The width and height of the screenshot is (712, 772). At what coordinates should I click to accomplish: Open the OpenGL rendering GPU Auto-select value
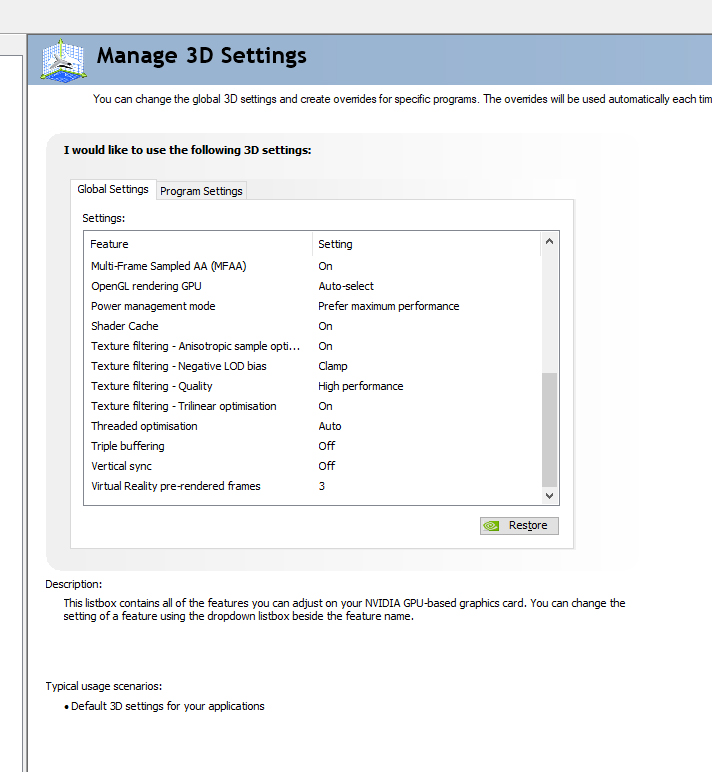tap(346, 286)
